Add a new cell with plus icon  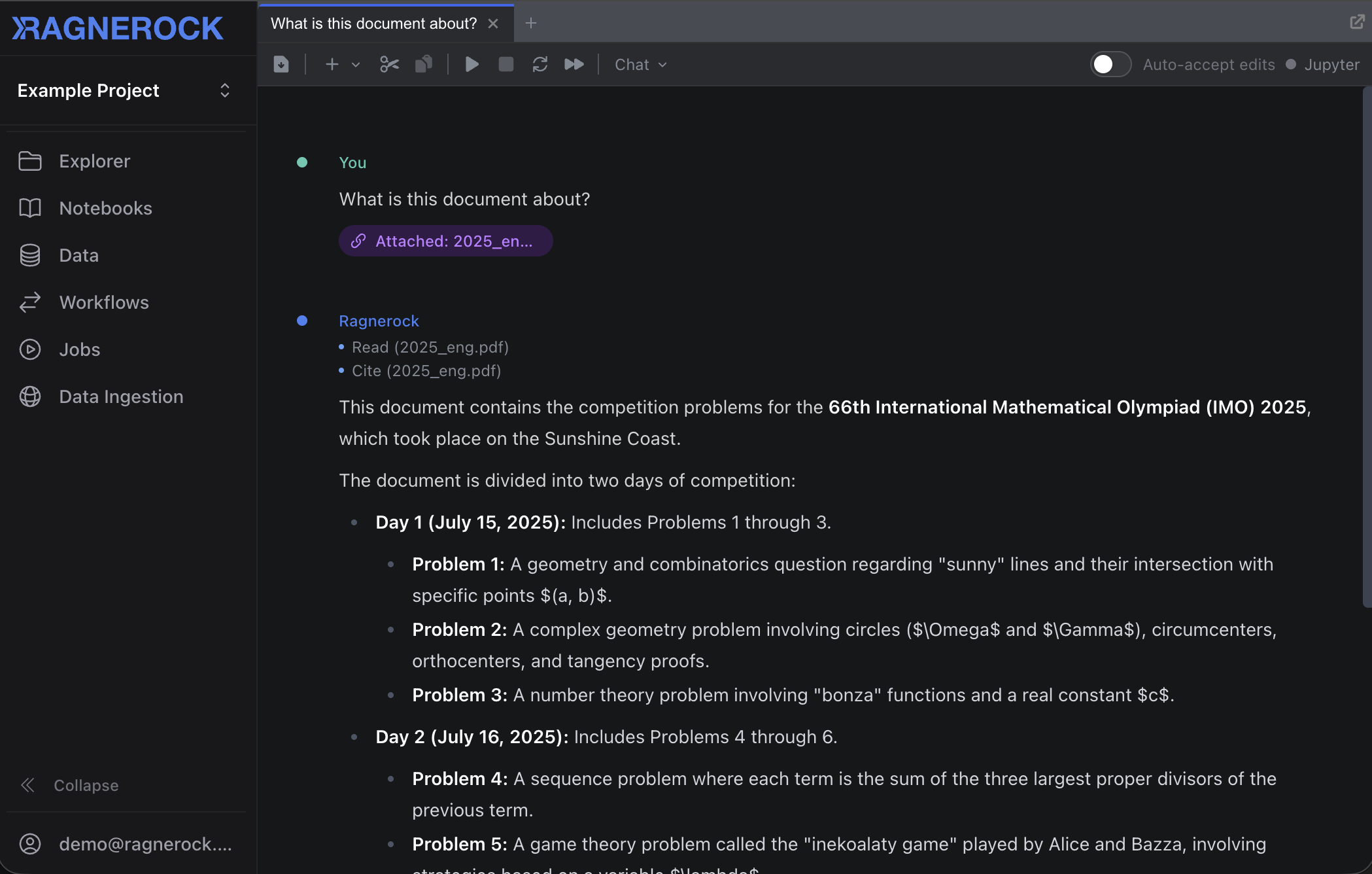pyautogui.click(x=332, y=64)
